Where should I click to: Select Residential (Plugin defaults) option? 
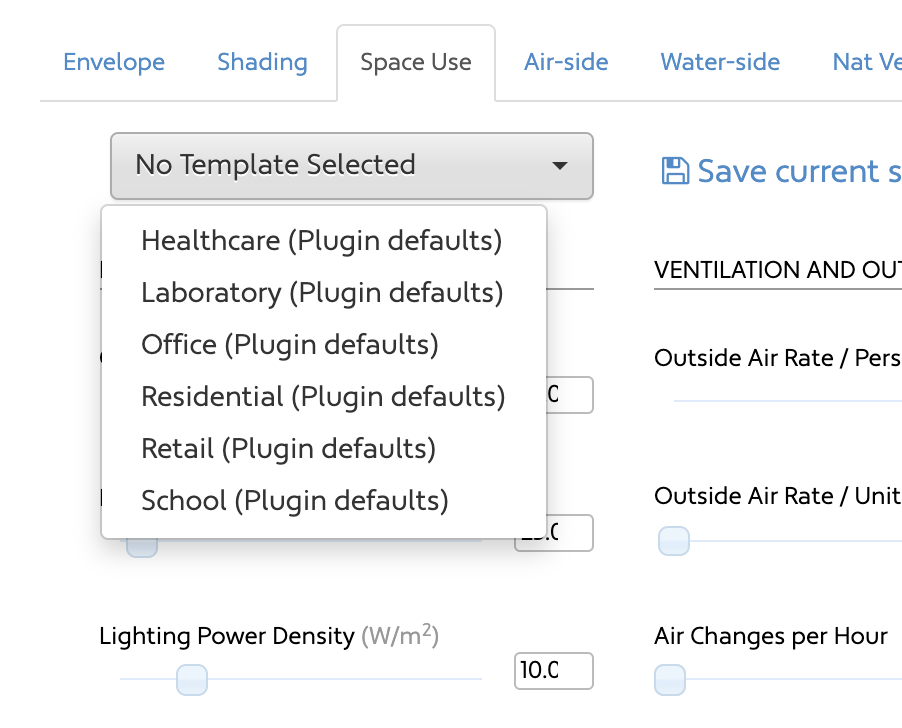click(x=323, y=397)
